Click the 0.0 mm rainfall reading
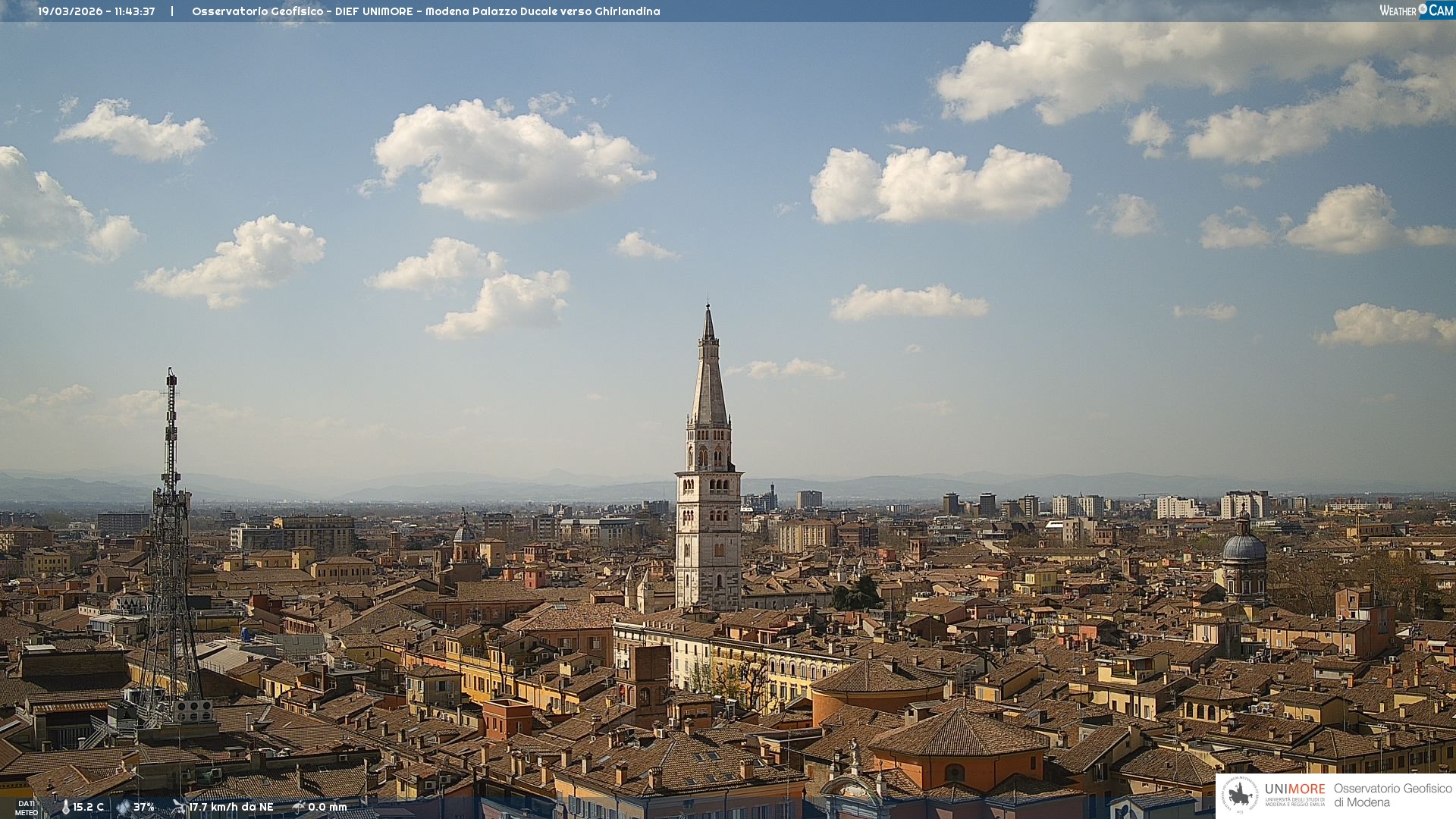The image size is (1456, 819). 328,808
